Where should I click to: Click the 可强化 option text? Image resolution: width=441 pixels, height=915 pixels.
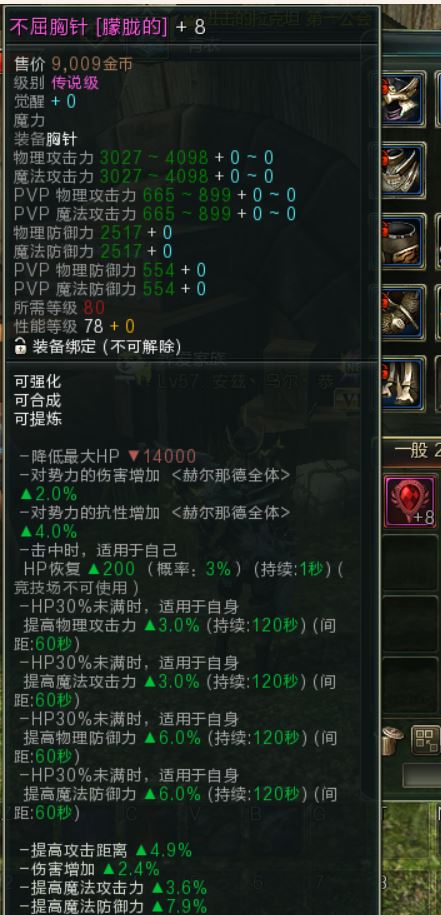click(x=37, y=382)
